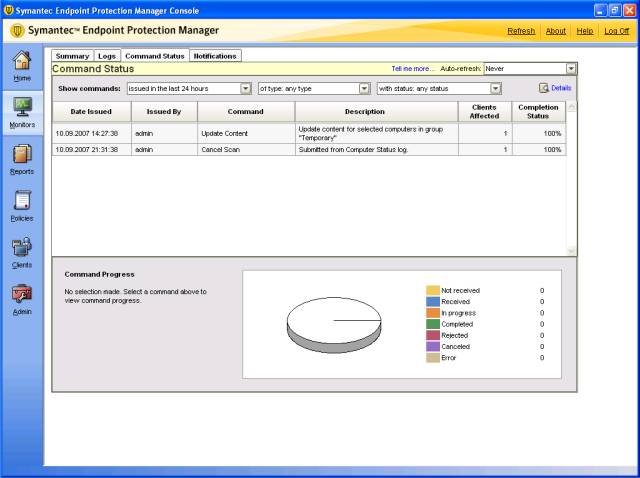This screenshot has width=640, height=478.
Task: Switch to the Logs tab
Action: (107, 56)
